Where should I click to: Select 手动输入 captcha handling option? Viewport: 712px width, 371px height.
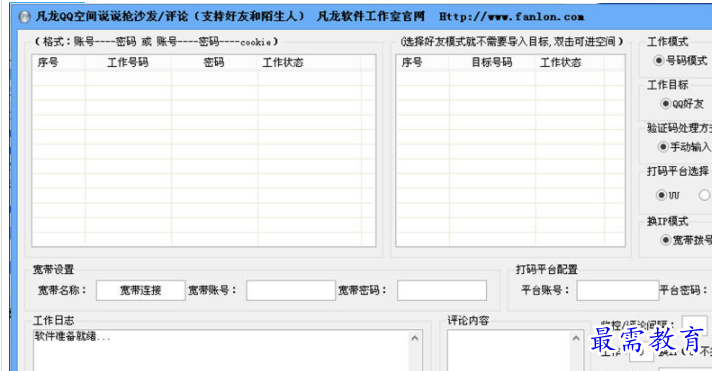coord(663,147)
